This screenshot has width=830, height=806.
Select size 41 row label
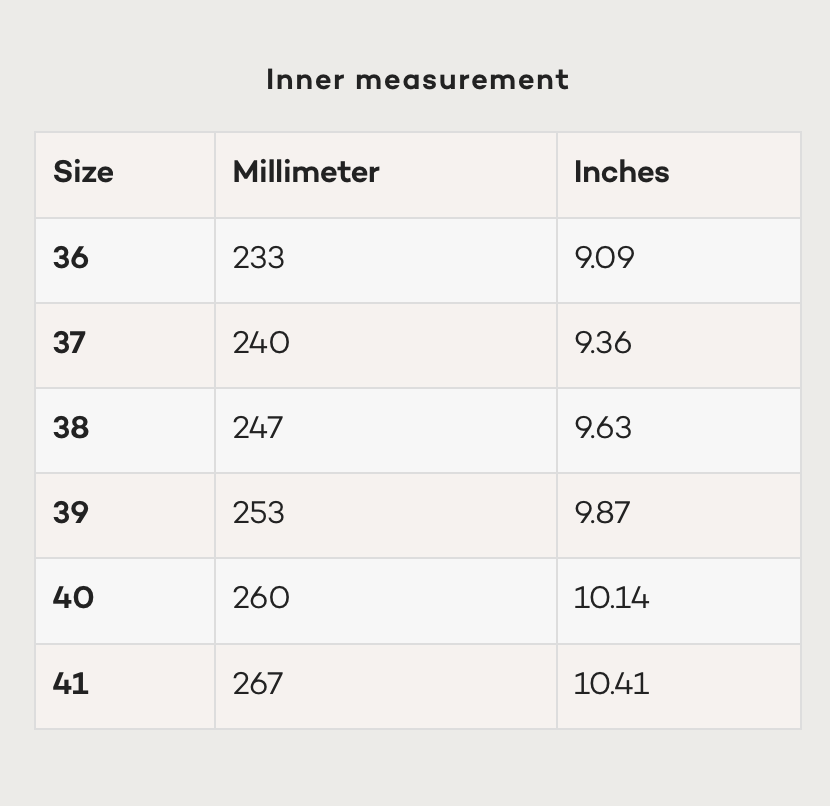coord(70,684)
